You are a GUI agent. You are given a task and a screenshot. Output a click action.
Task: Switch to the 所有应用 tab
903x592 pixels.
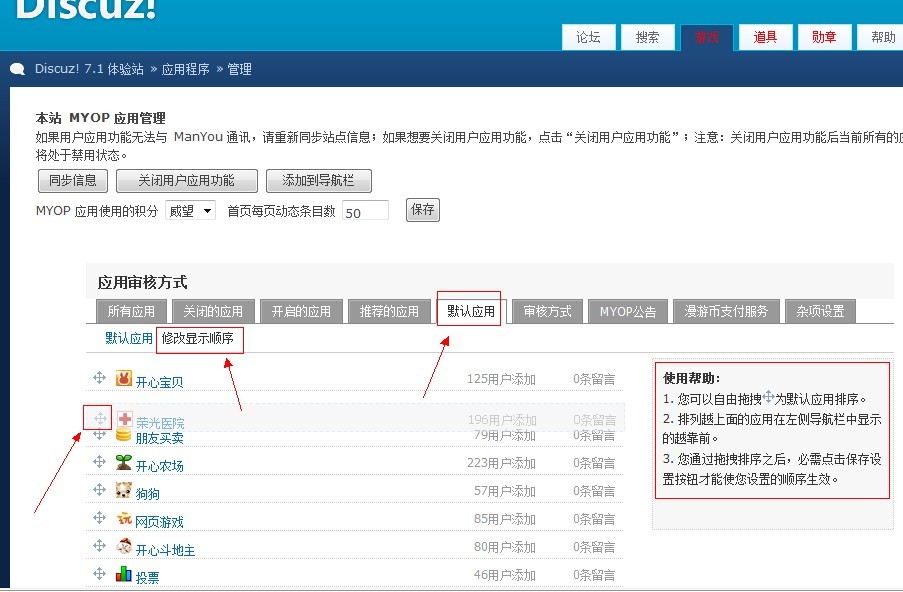pos(131,312)
